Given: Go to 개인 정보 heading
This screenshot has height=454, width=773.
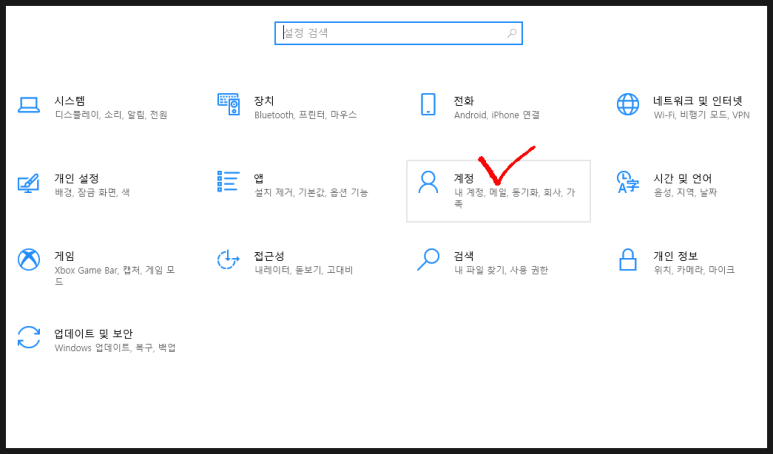Looking at the screenshot, I should pos(675,256).
